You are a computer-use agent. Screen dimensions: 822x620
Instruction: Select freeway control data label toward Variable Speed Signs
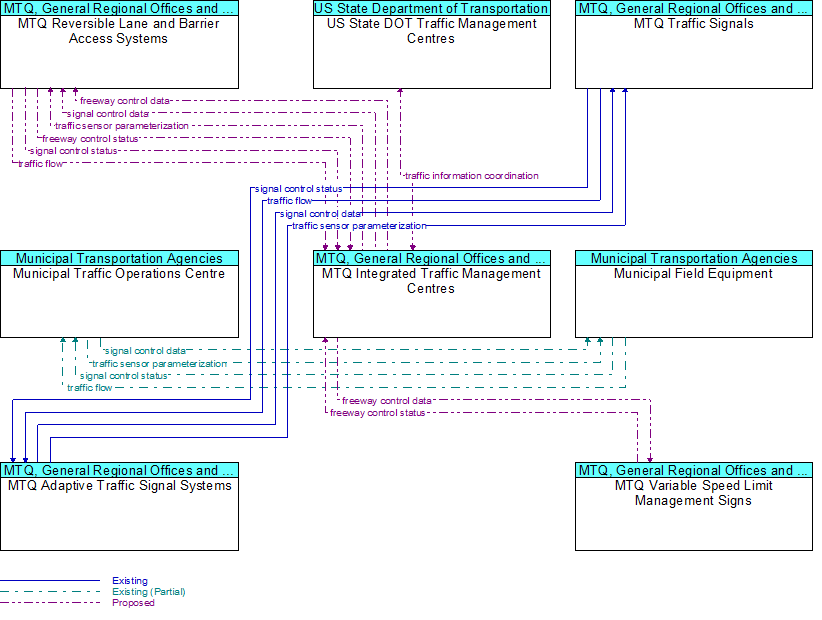coord(387,401)
